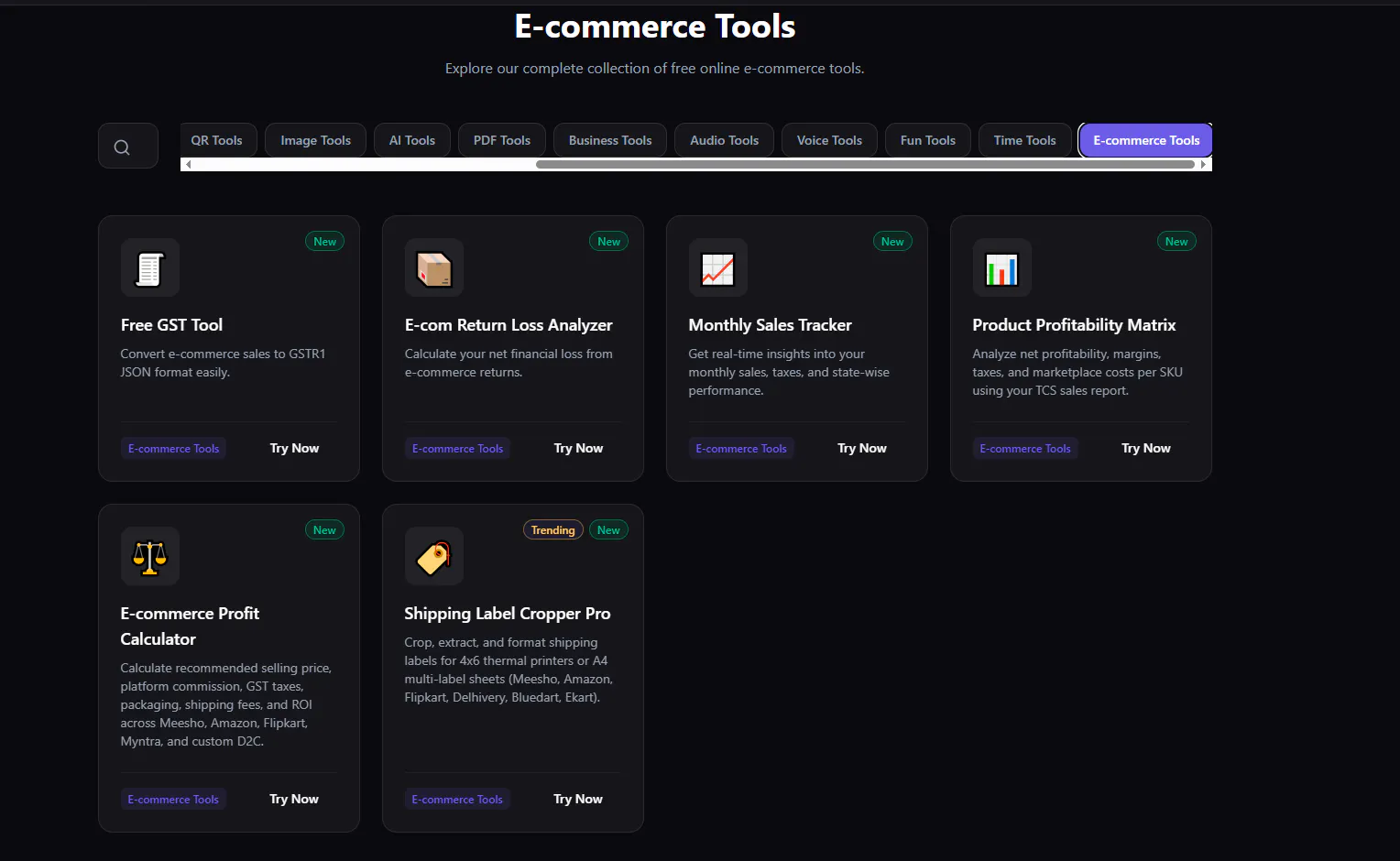This screenshot has width=1400, height=861.
Task: Open the Product Profitability Matrix title
Action: [1074, 325]
